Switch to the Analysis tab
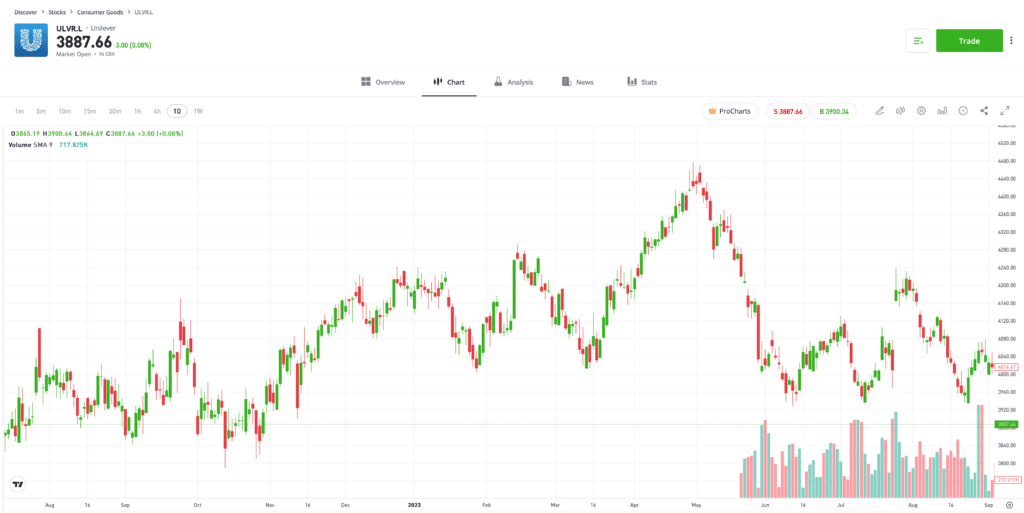 pos(513,82)
